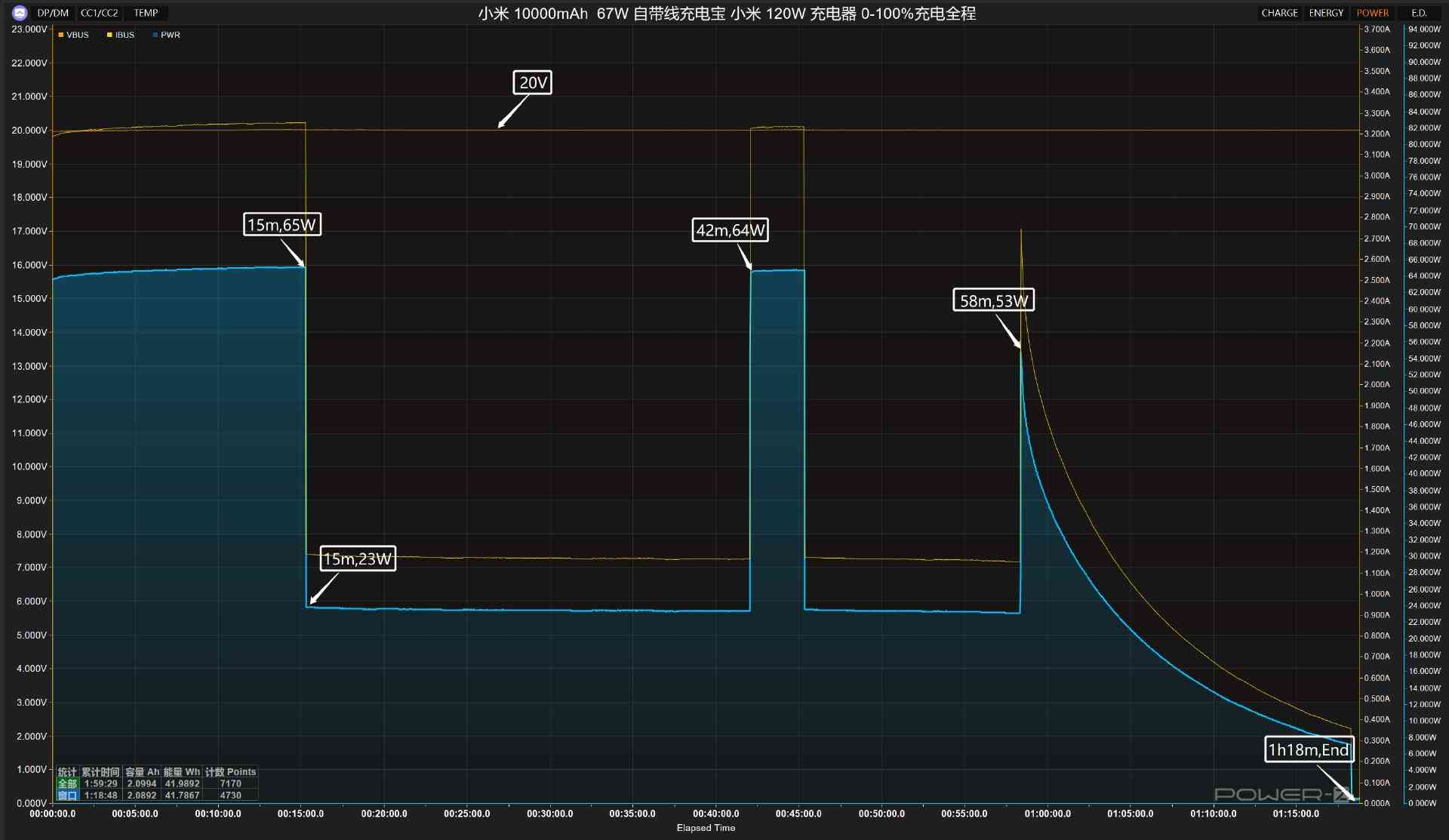Select the POWER view tab
Viewport: 1449px width, 840px height.
point(1372,13)
